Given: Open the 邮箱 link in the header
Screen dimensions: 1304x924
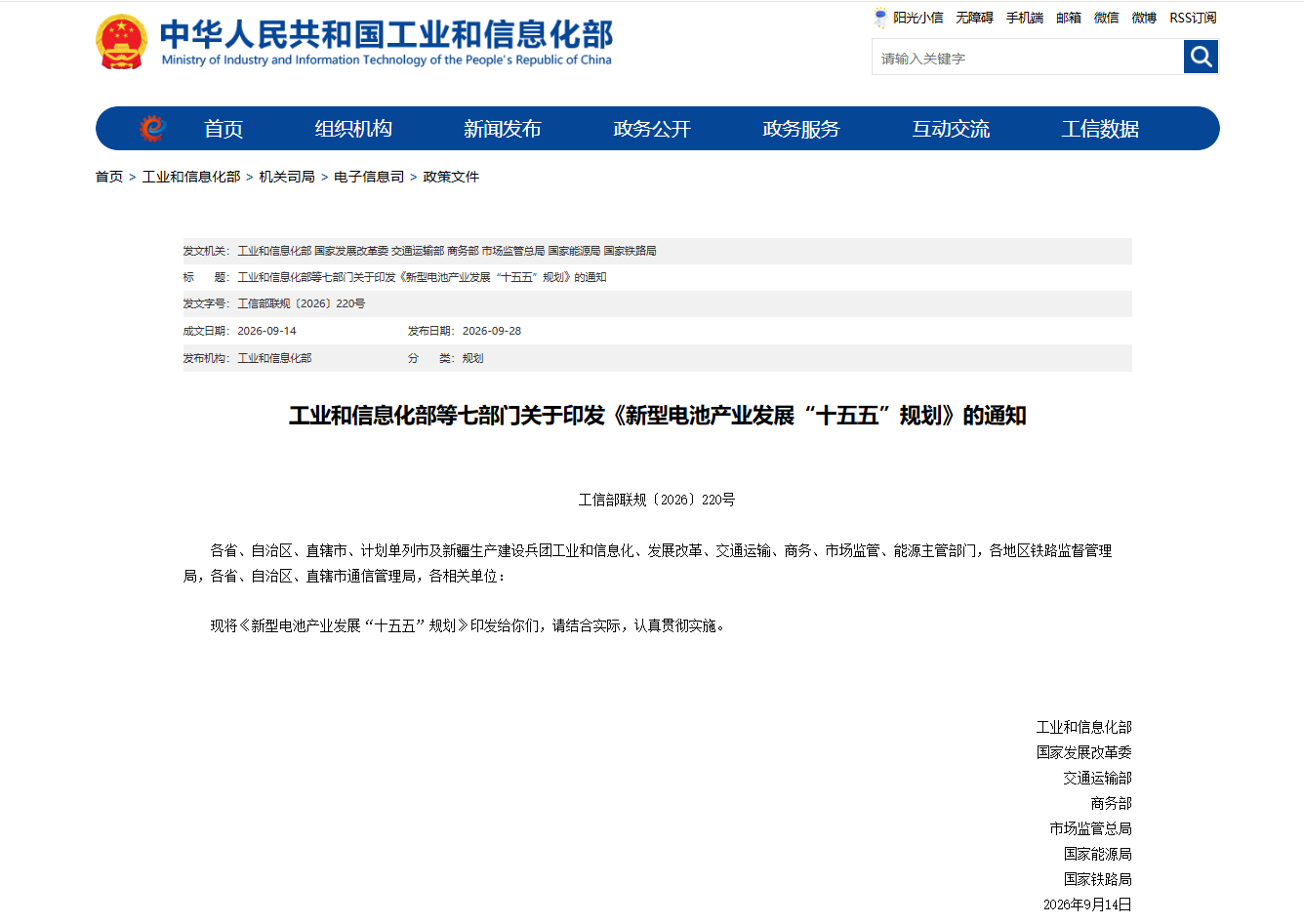Looking at the screenshot, I should pyautogui.click(x=1069, y=18).
